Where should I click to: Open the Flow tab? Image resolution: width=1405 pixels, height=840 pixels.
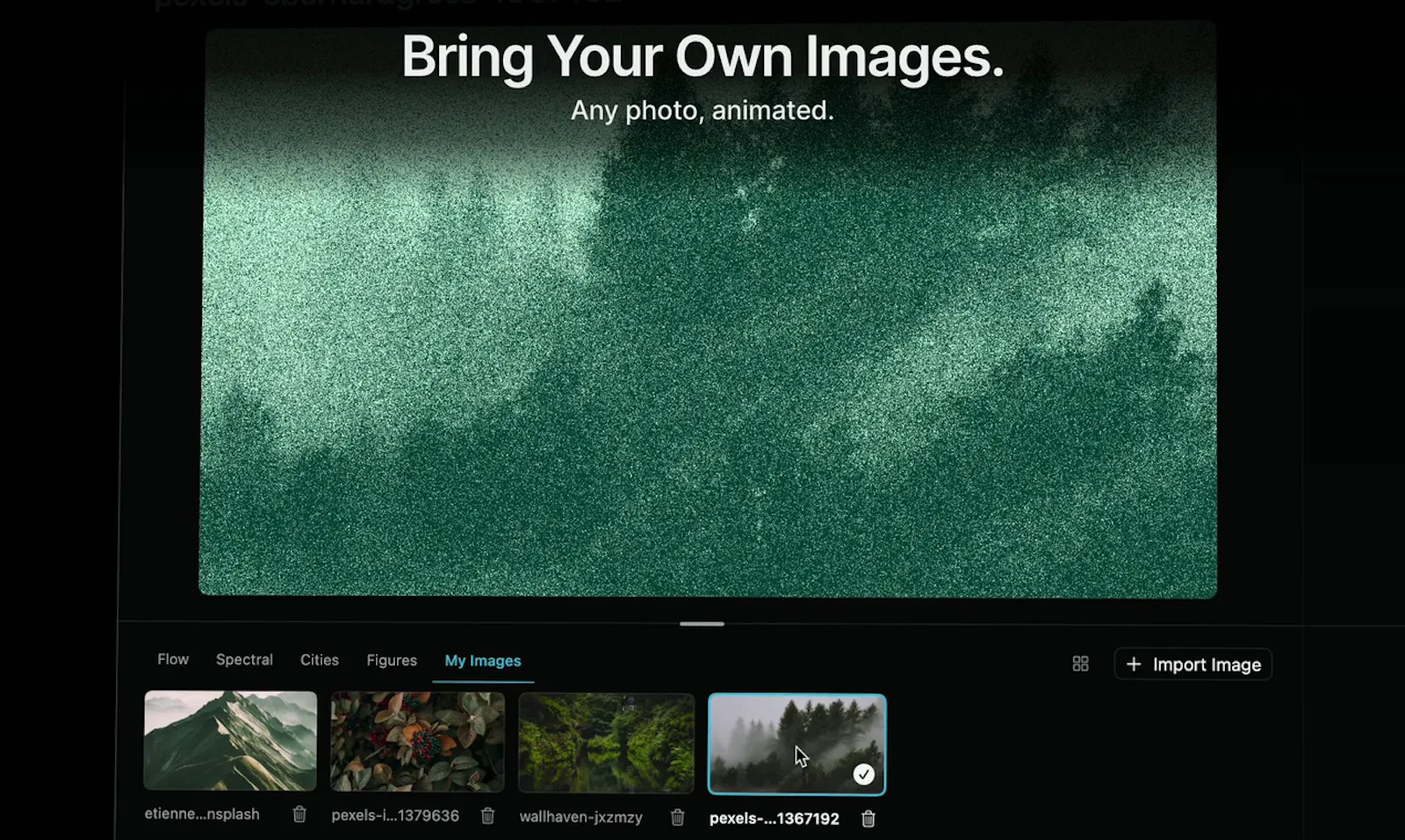click(173, 659)
